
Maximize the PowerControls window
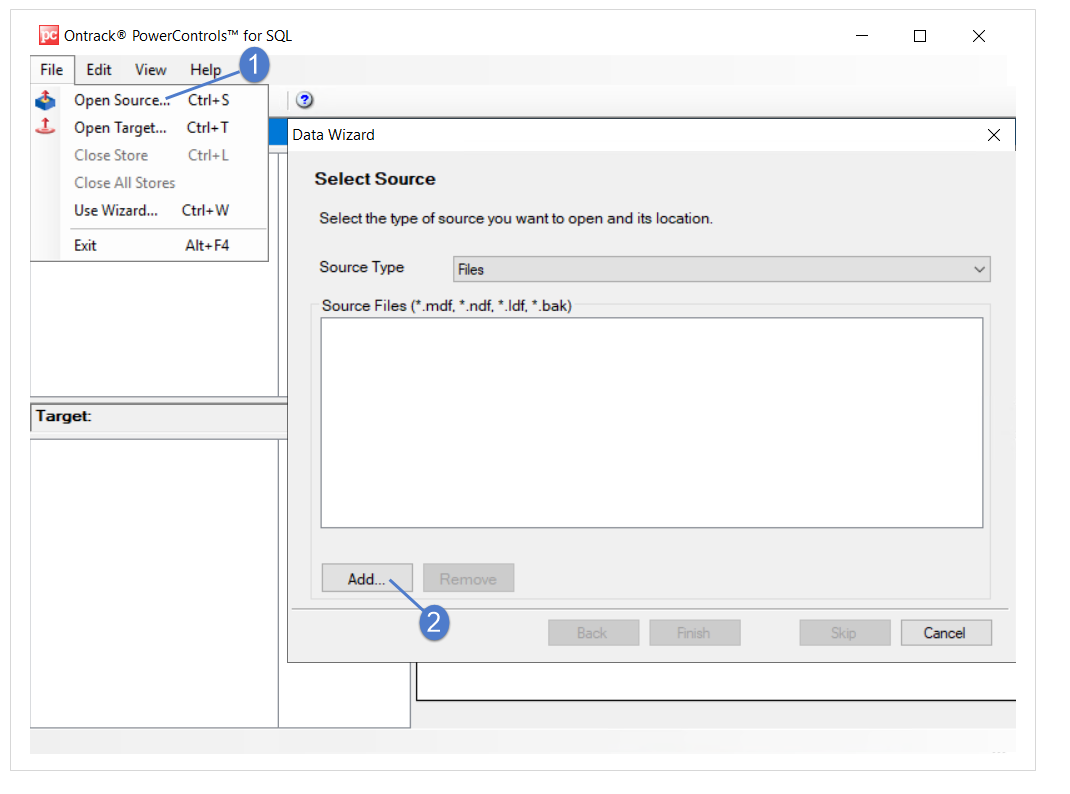pos(920,35)
